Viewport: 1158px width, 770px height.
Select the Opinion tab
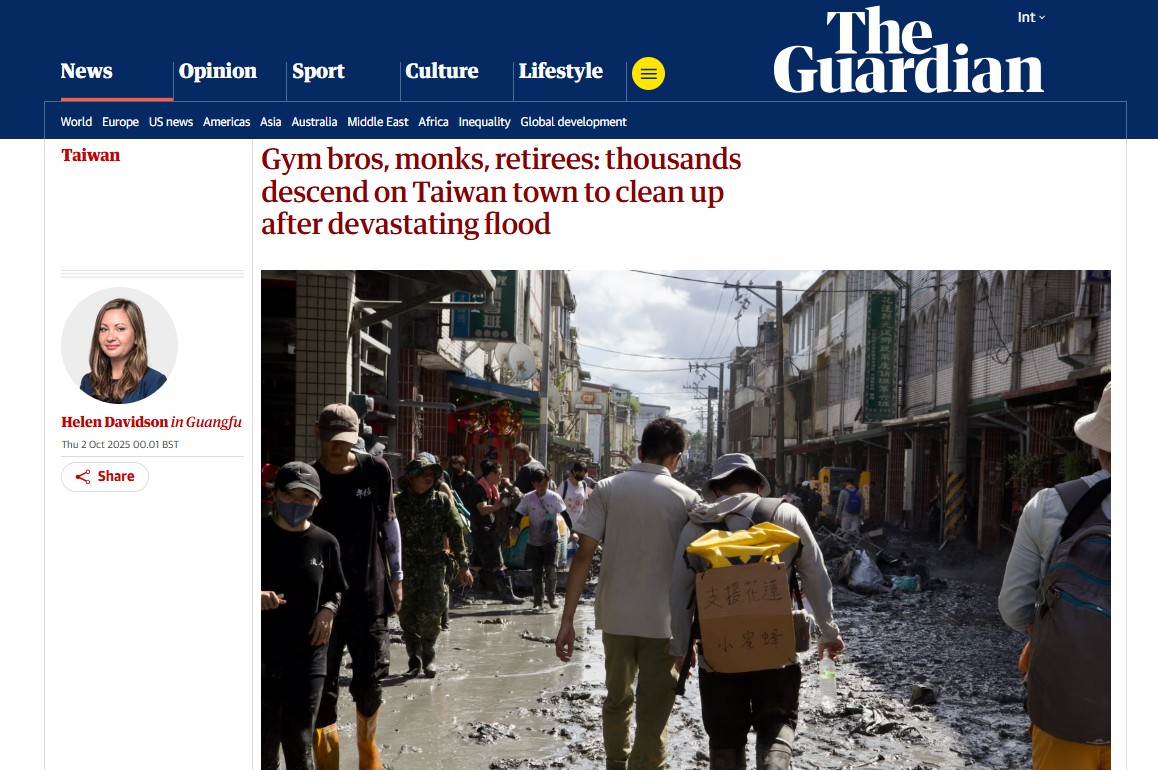218,71
